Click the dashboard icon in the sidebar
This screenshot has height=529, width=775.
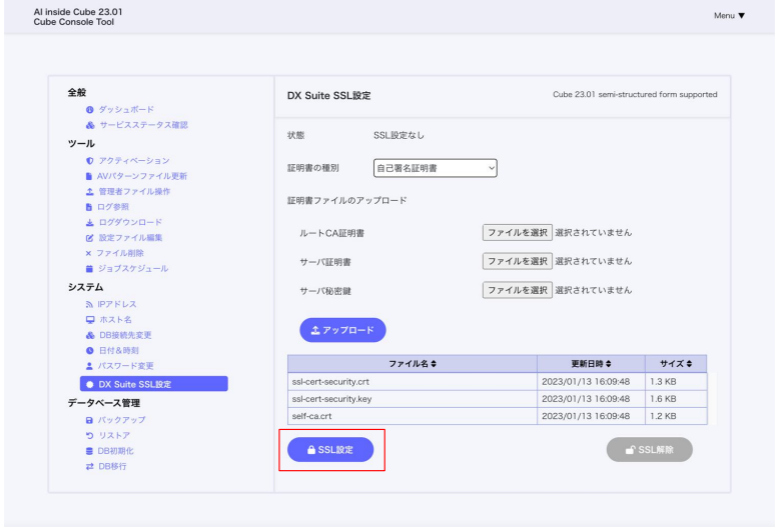[x=90, y=109]
